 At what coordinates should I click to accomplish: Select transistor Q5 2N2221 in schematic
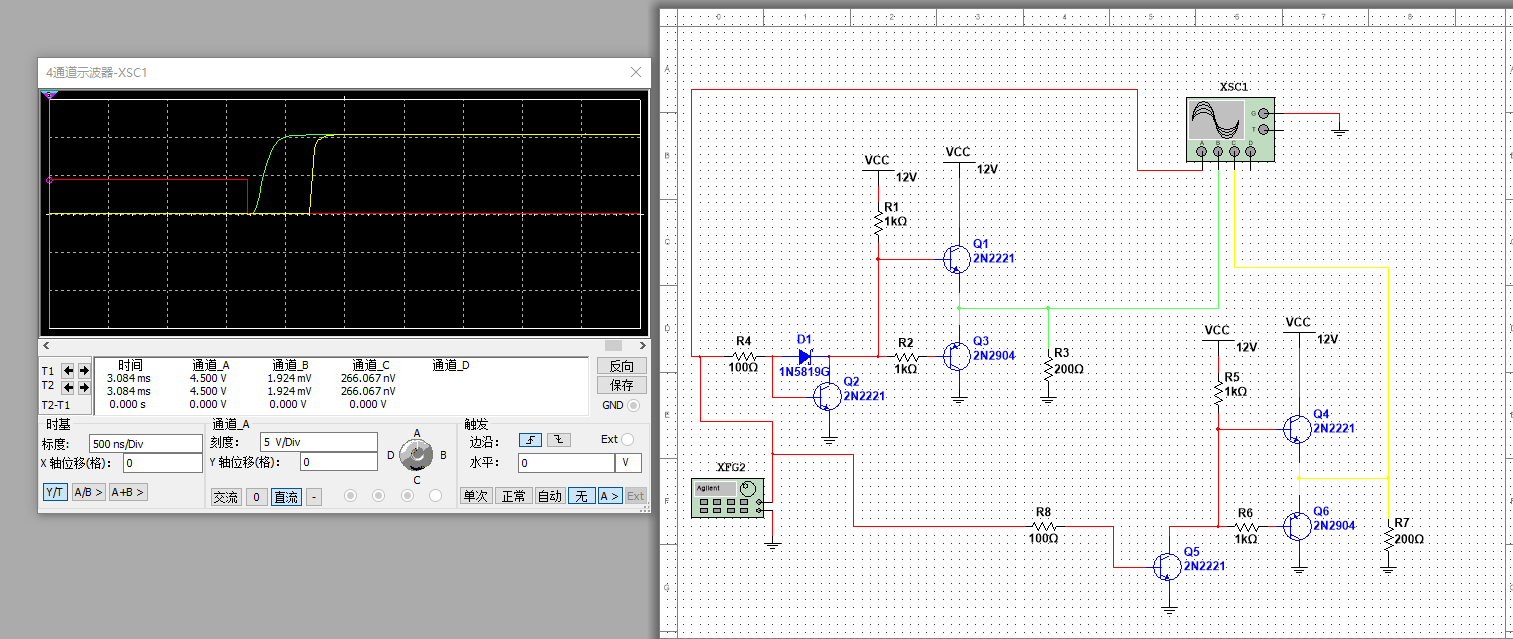tap(1166, 566)
